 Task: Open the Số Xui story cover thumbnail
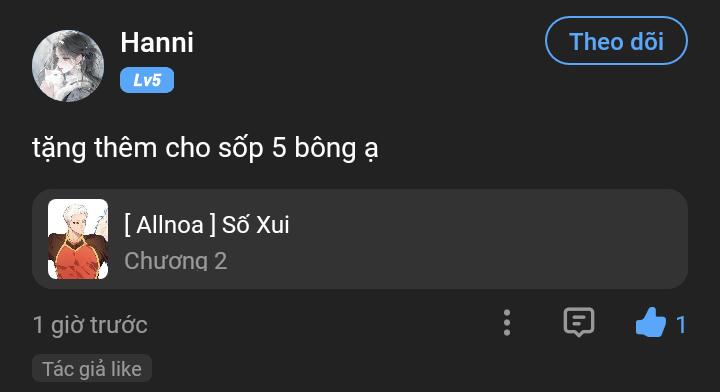pyautogui.click(x=78, y=239)
